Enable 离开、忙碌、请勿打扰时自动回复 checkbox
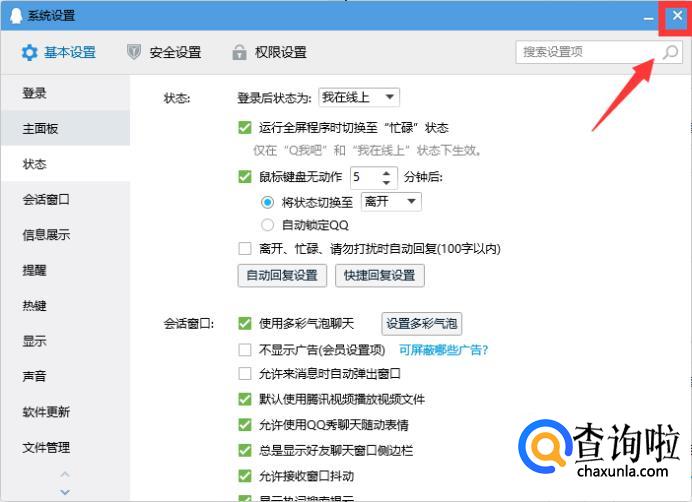Viewport: 692px width, 502px height. [244, 248]
